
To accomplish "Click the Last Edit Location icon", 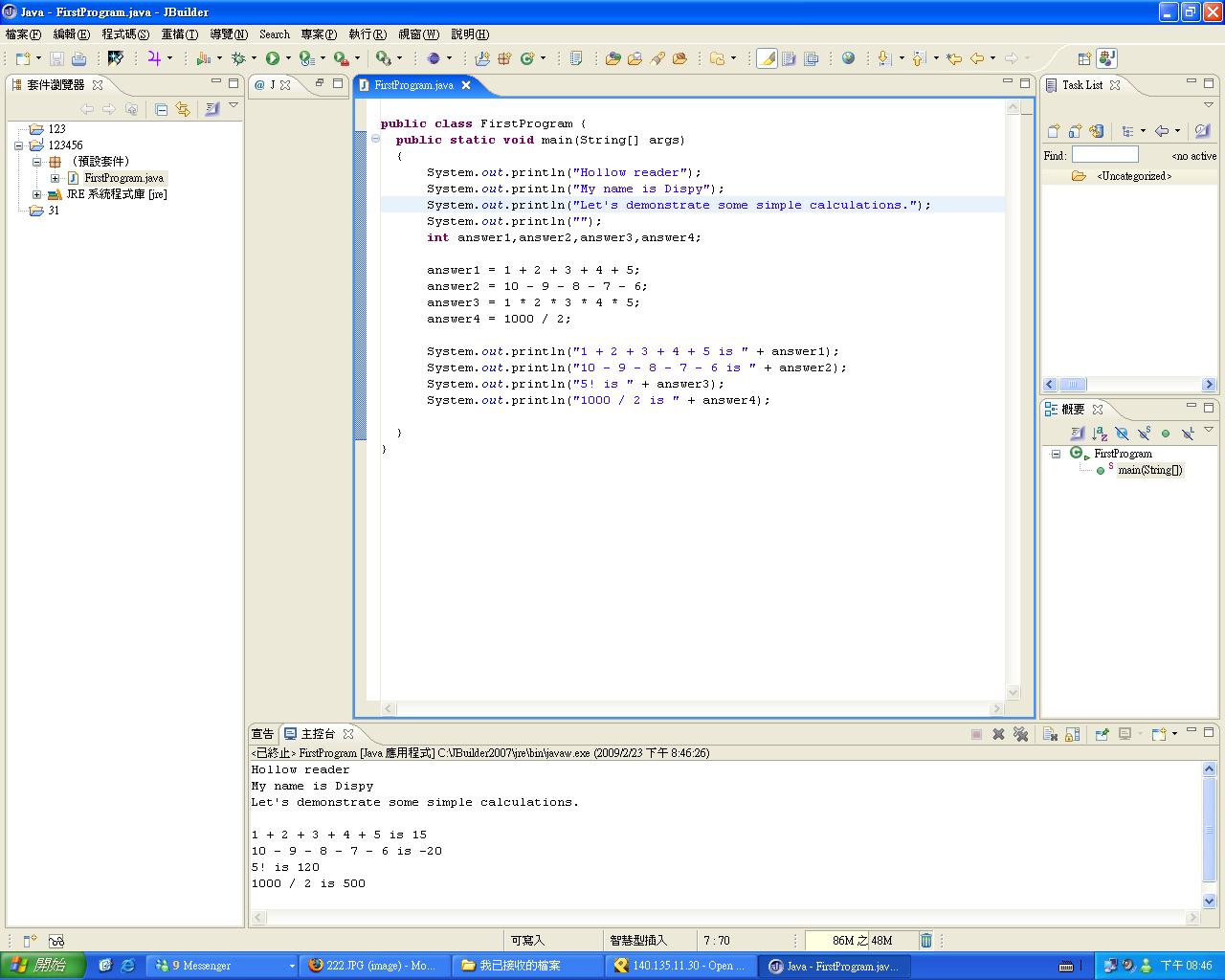I will click(x=954, y=58).
